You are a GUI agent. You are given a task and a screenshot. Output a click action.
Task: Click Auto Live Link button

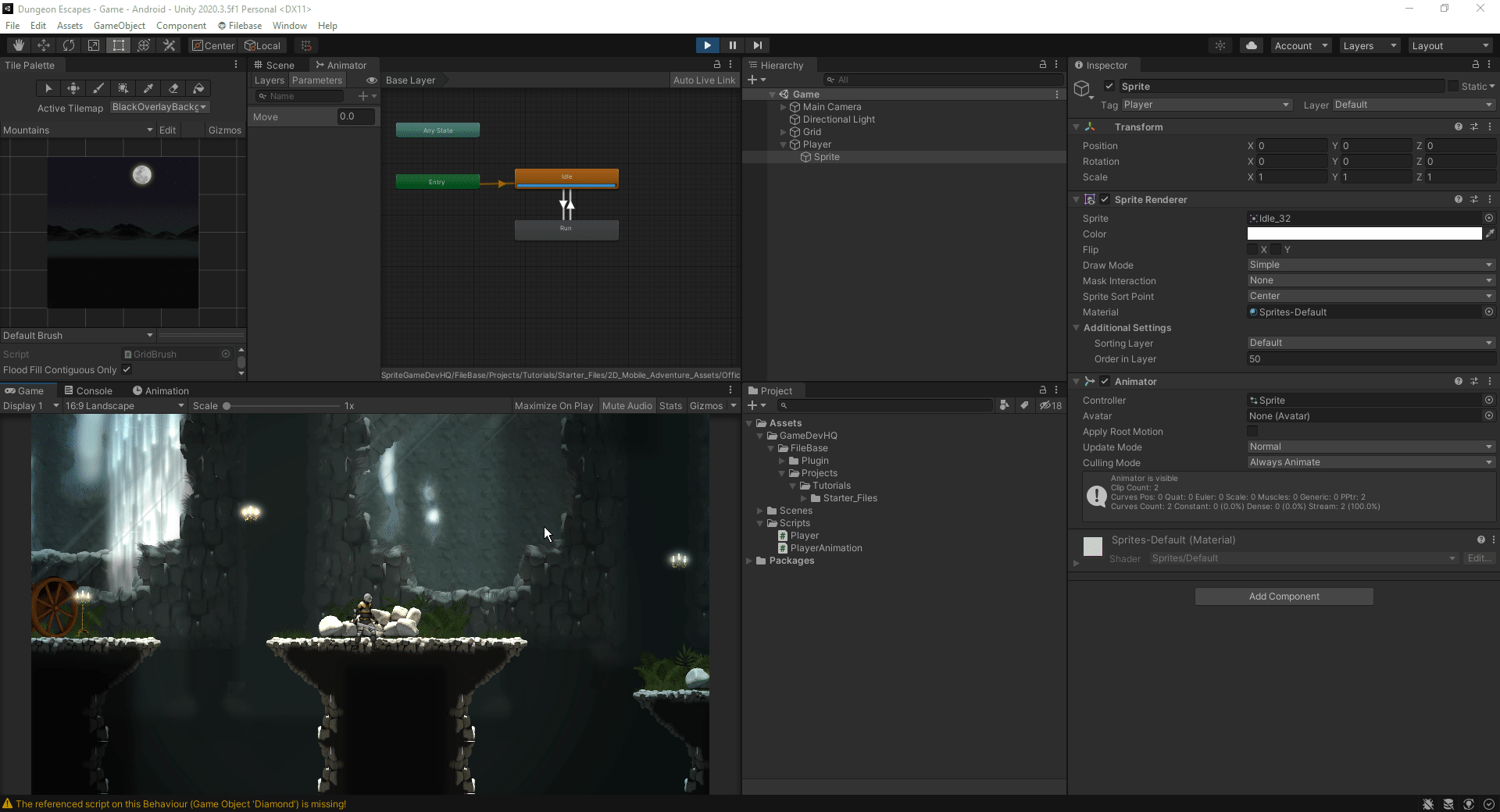tap(704, 80)
